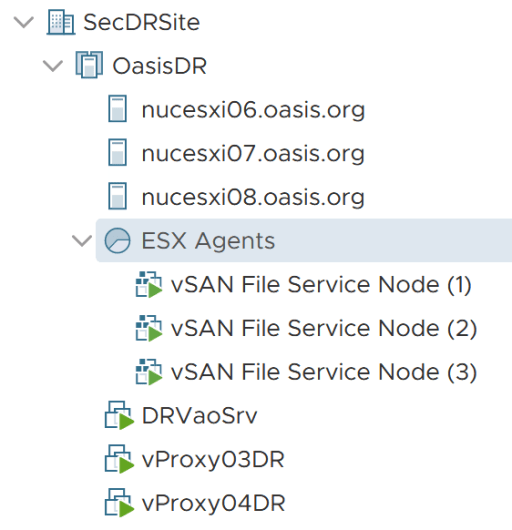
Task: Open vSAN File Service Node (3)
Action: click(324, 372)
